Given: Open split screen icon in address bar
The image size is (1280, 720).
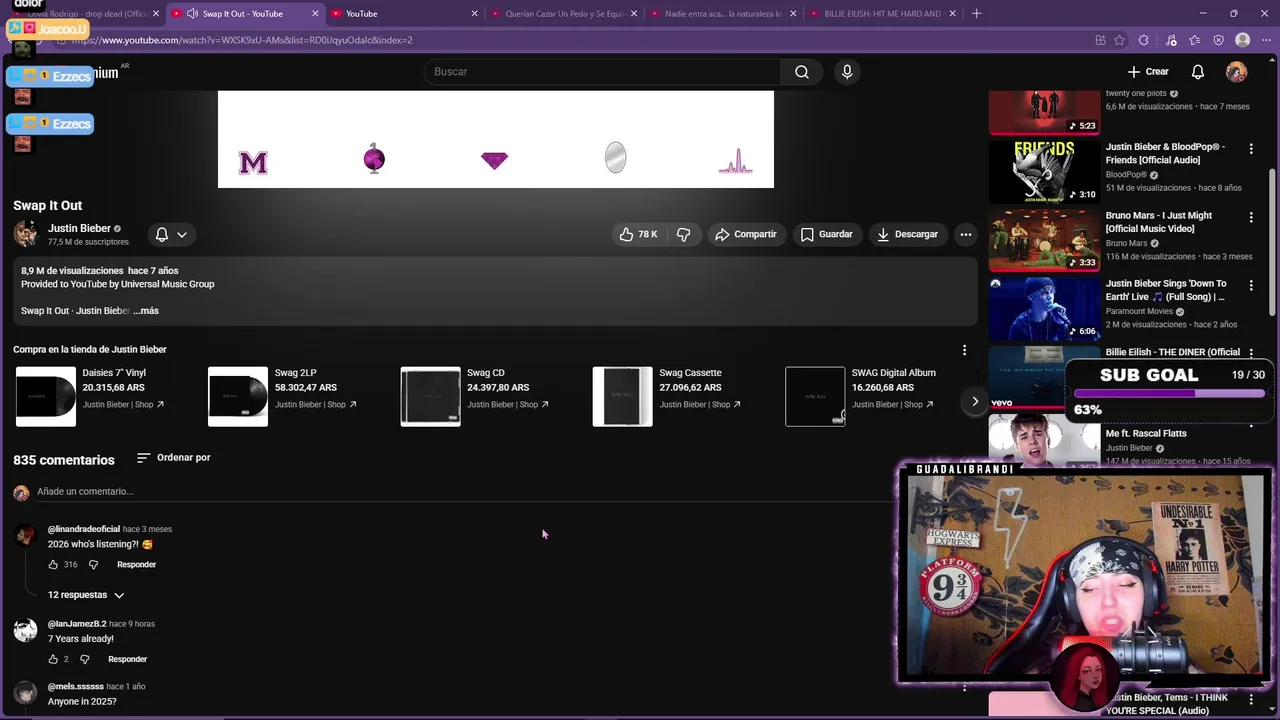Looking at the screenshot, I should pos(1100,40).
